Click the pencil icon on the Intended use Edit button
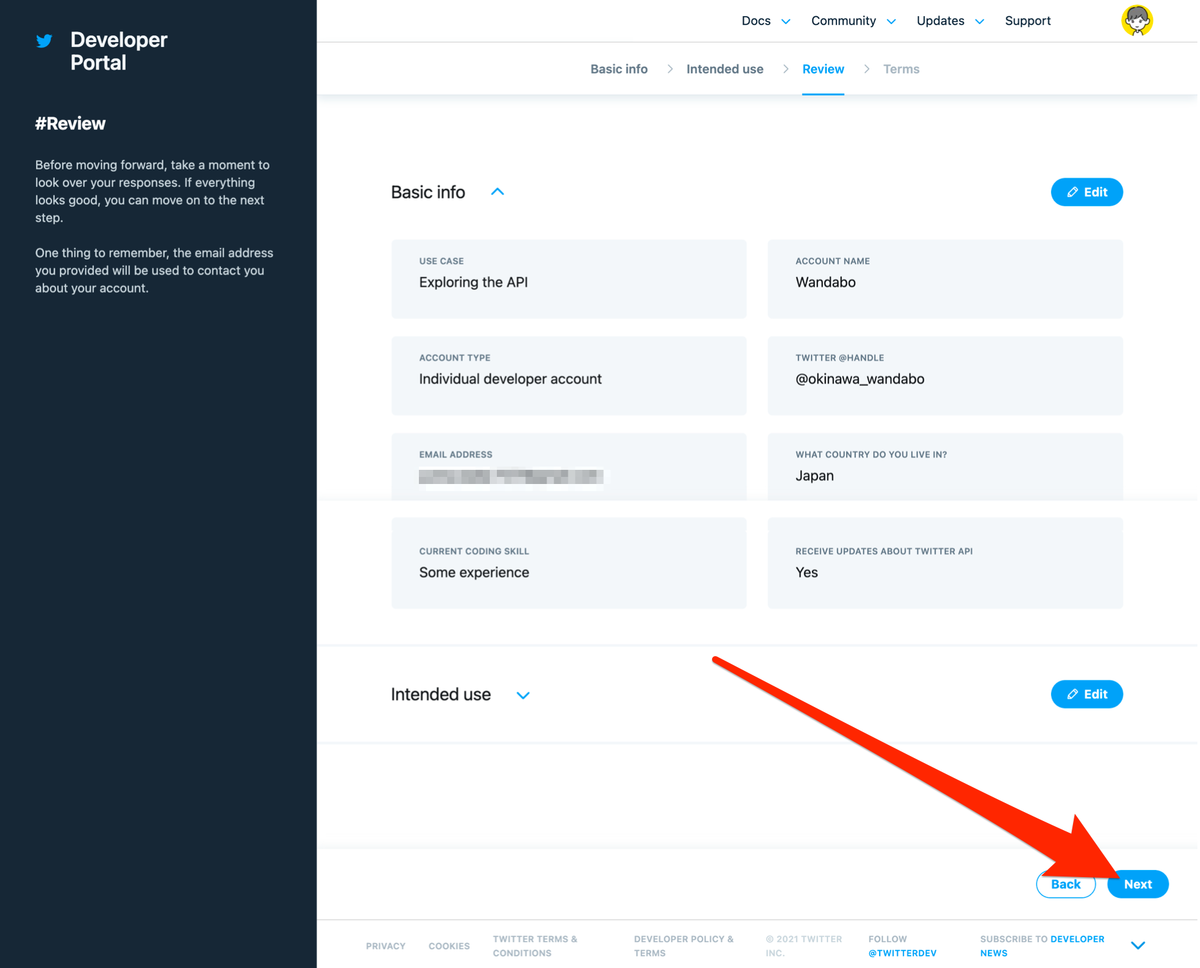This screenshot has height=968, width=1200. click(x=1072, y=694)
